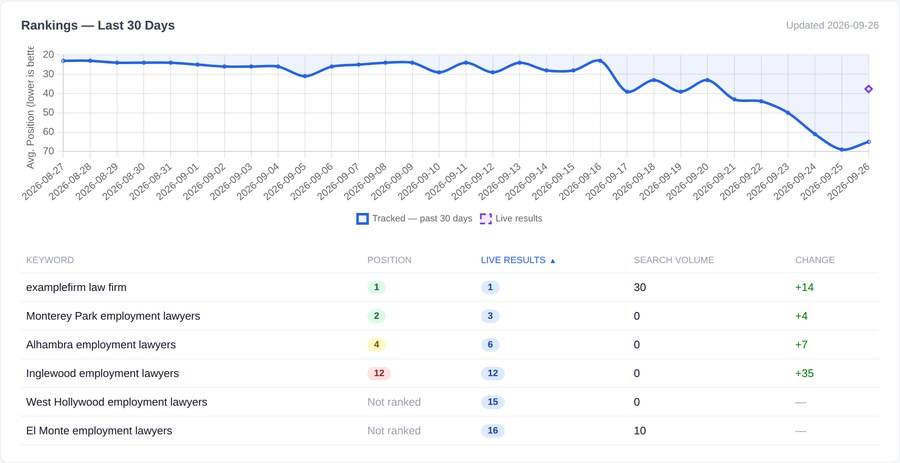Click live results badge 15 for West Hollywood
Image resolution: width=900 pixels, height=463 pixels.
point(492,402)
